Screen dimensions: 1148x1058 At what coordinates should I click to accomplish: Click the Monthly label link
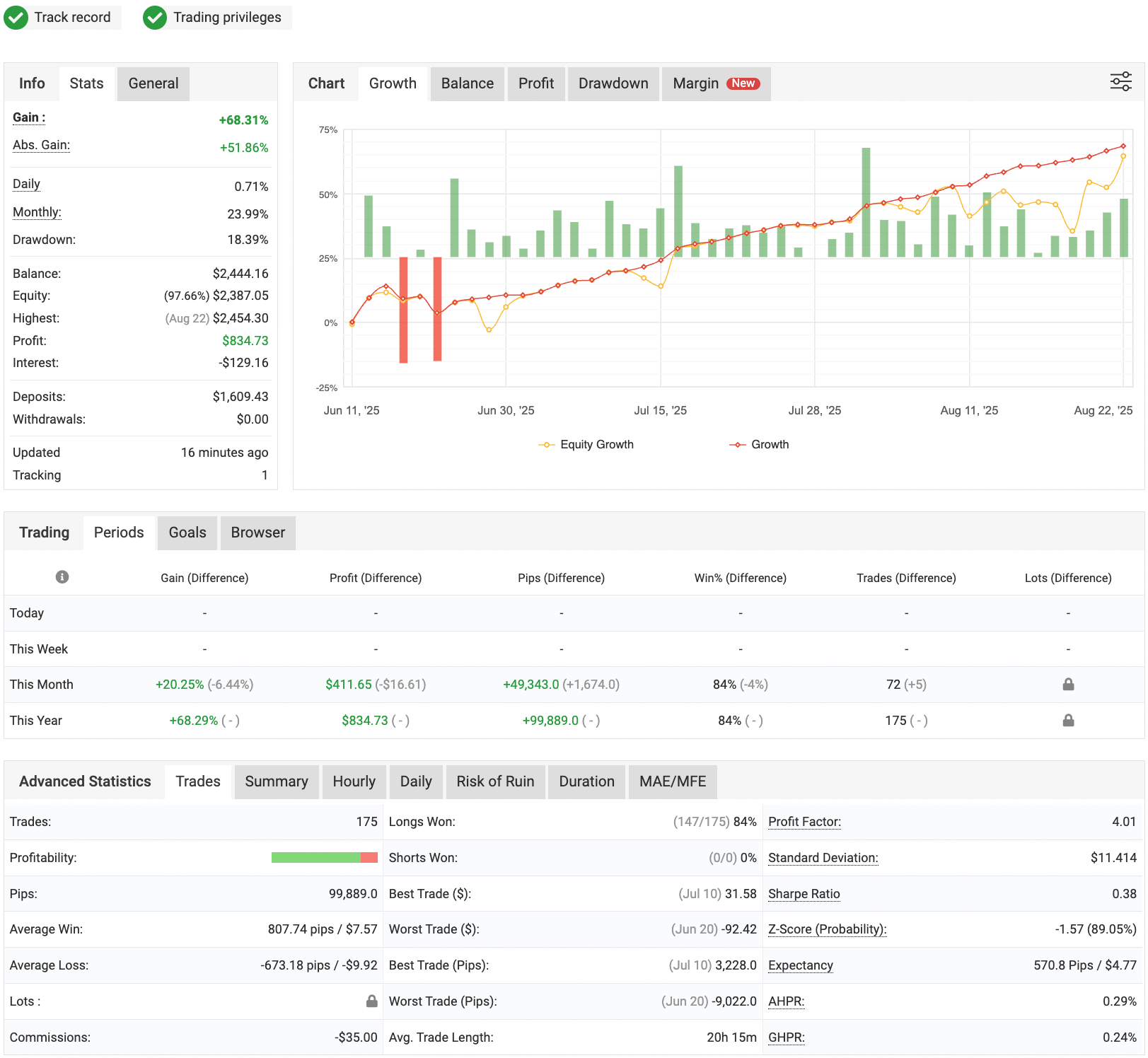click(x=37, y=212)
